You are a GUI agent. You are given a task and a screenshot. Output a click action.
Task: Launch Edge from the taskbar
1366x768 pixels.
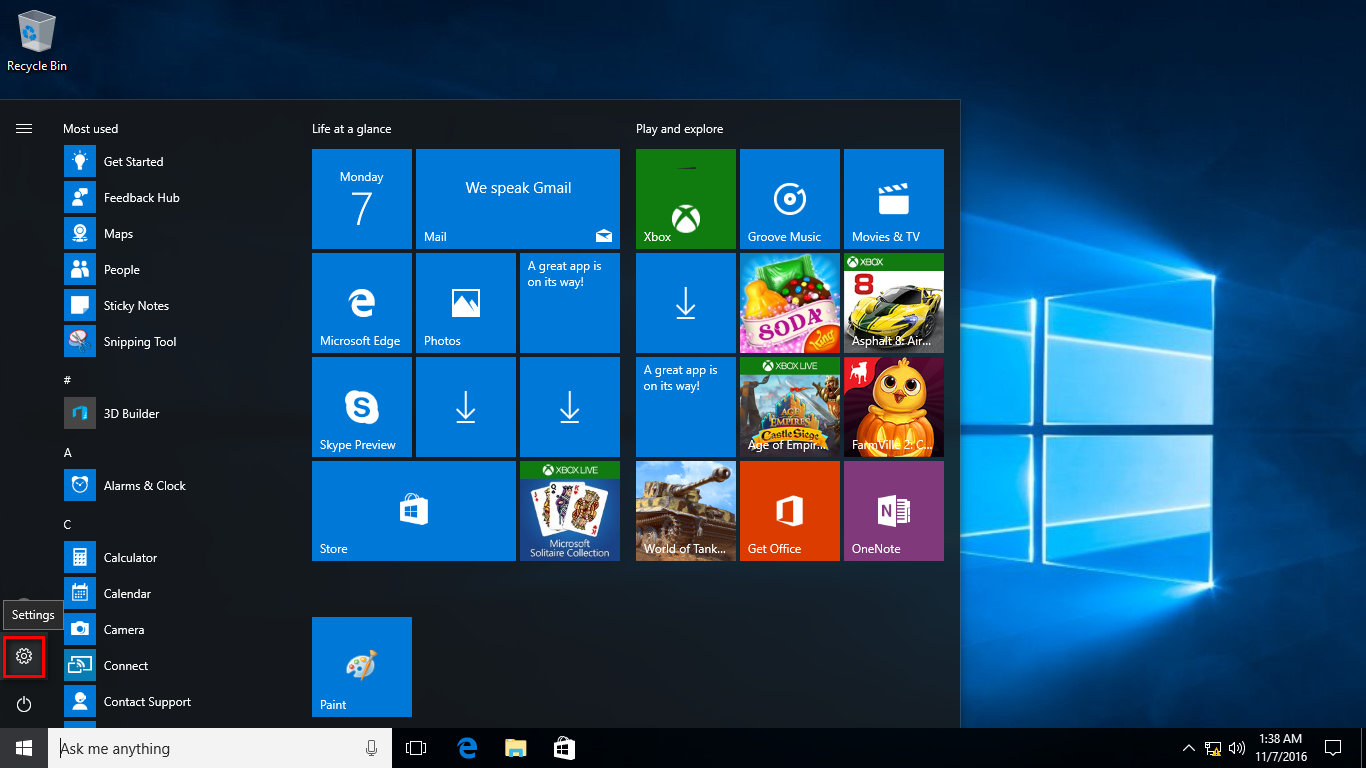coord(467,748)
